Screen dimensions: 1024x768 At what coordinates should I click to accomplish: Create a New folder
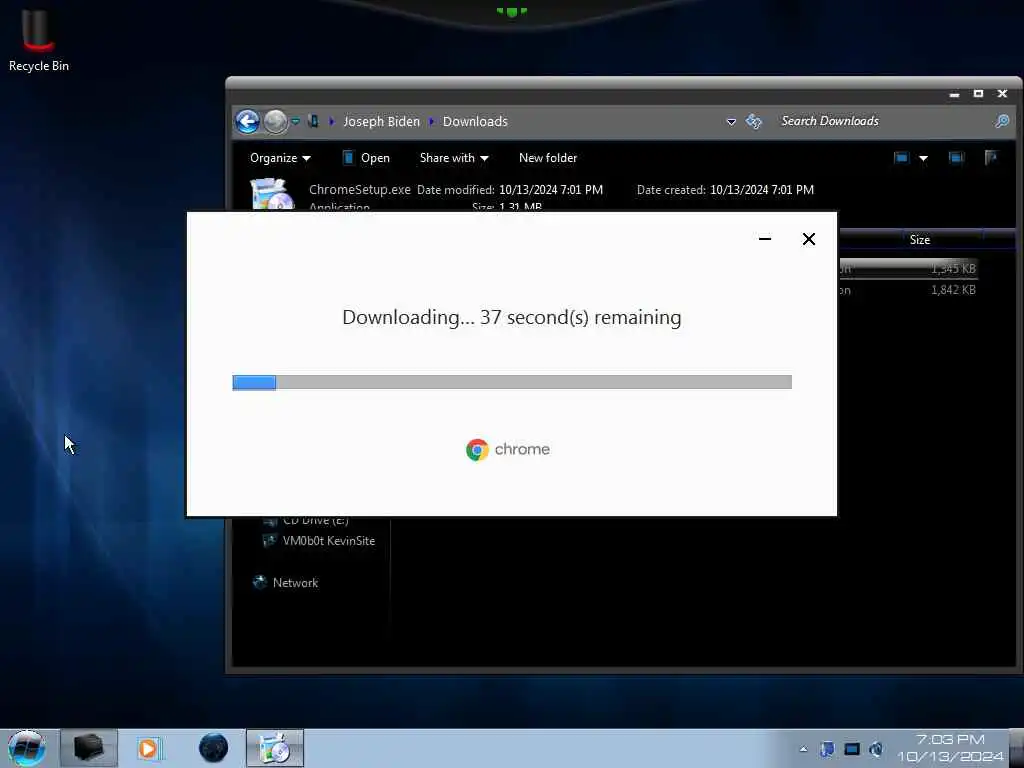(548, 158)
